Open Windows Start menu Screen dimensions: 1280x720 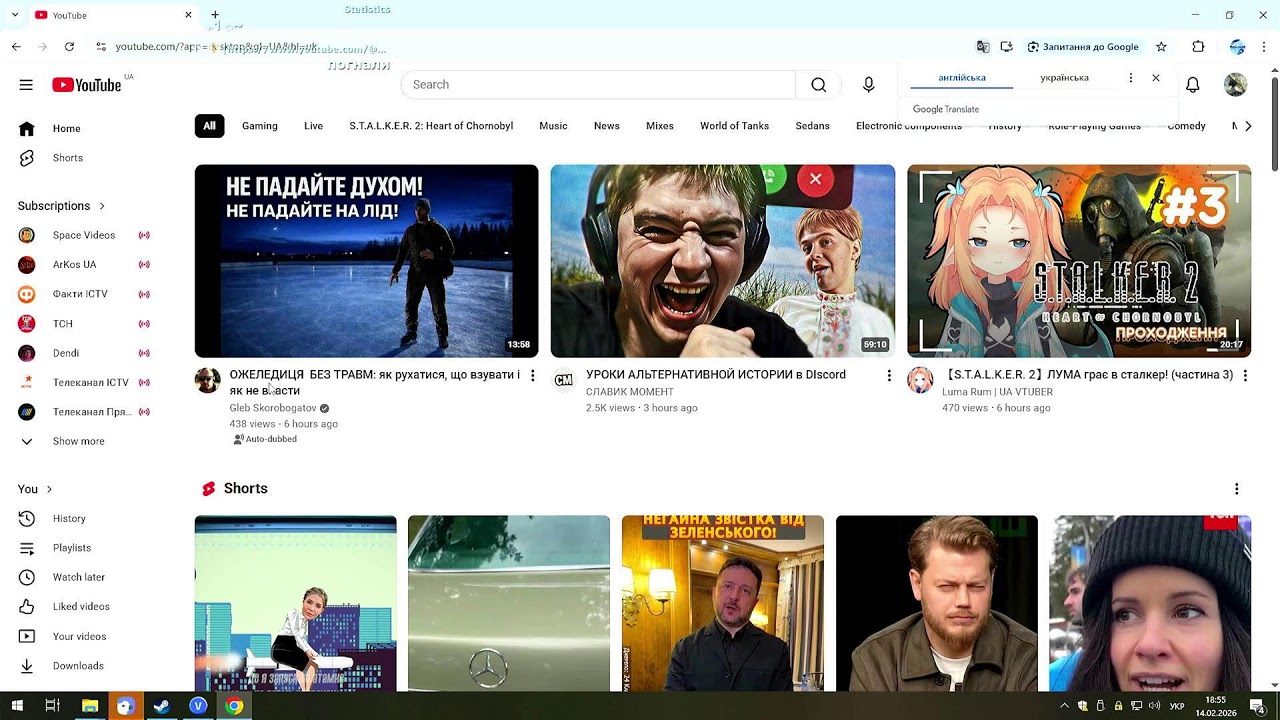17,706
